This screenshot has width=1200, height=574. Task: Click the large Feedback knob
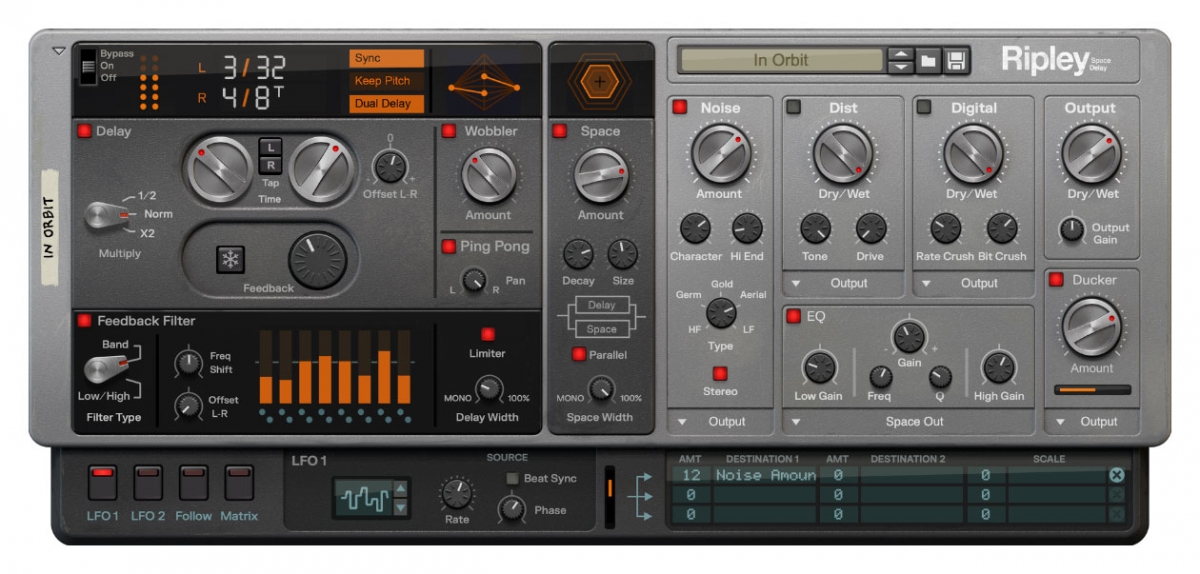[317, 261]
